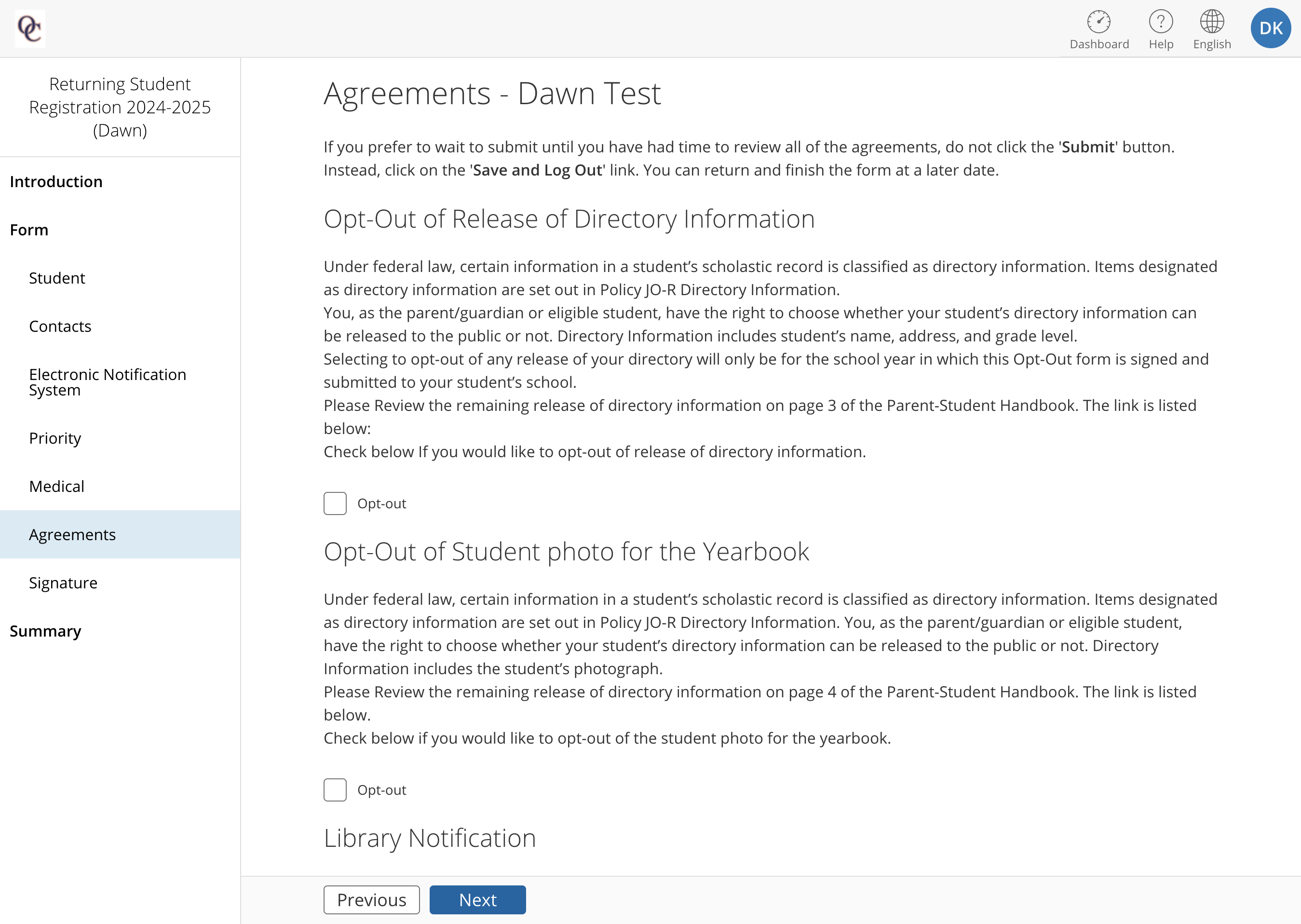Screen dimensions: 1301x924
Task: Click the Help question mark icon
Action: click(1161, 22)
